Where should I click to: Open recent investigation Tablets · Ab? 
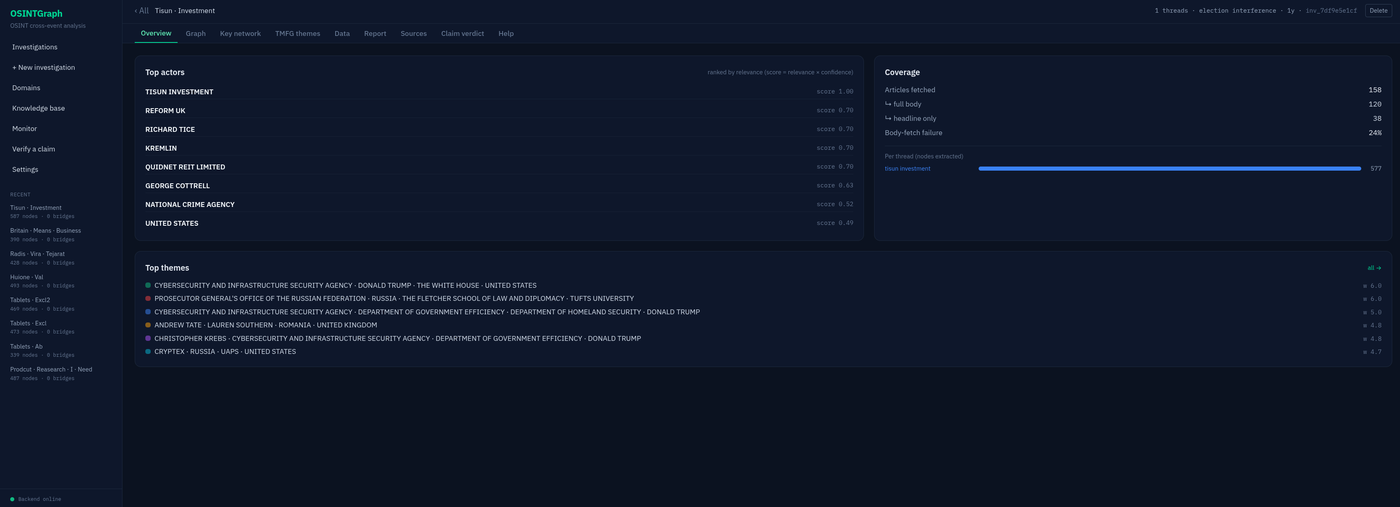[x=61, y=350]
